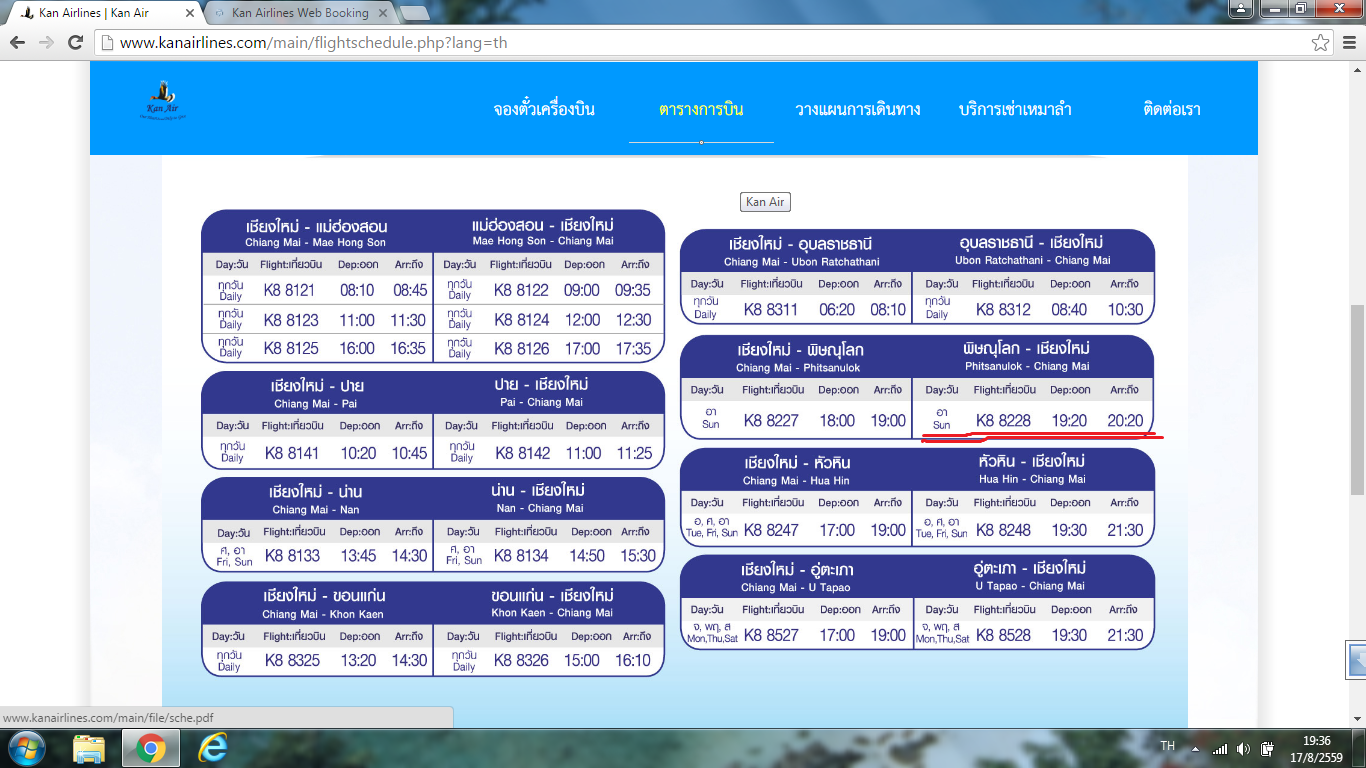The width and height of the screenshot is (1366, 768).
Task: Close the Kan Airlines Web Booking tab
Action: click(x=385, y=13)
